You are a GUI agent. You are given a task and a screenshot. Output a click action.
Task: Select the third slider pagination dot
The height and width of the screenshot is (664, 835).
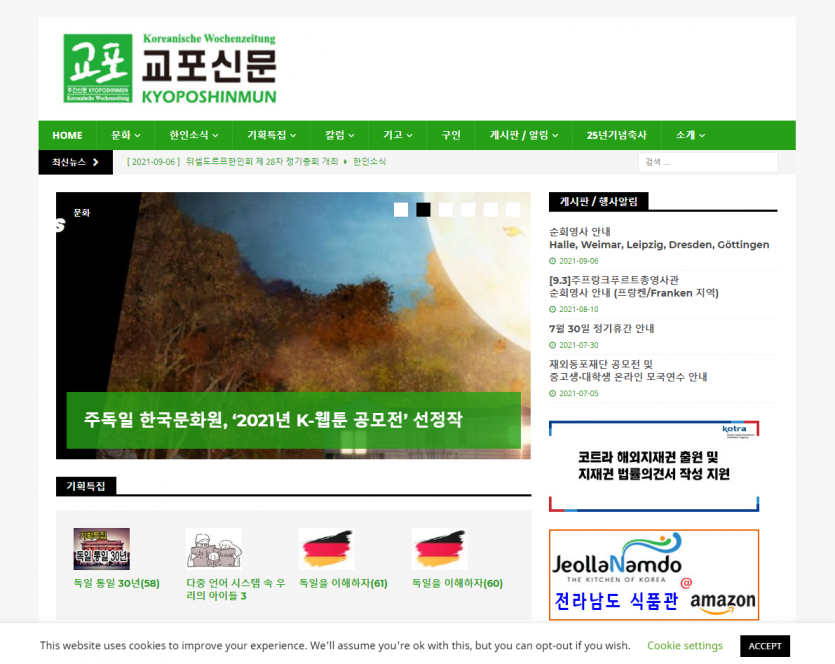(x=446, y=209)
